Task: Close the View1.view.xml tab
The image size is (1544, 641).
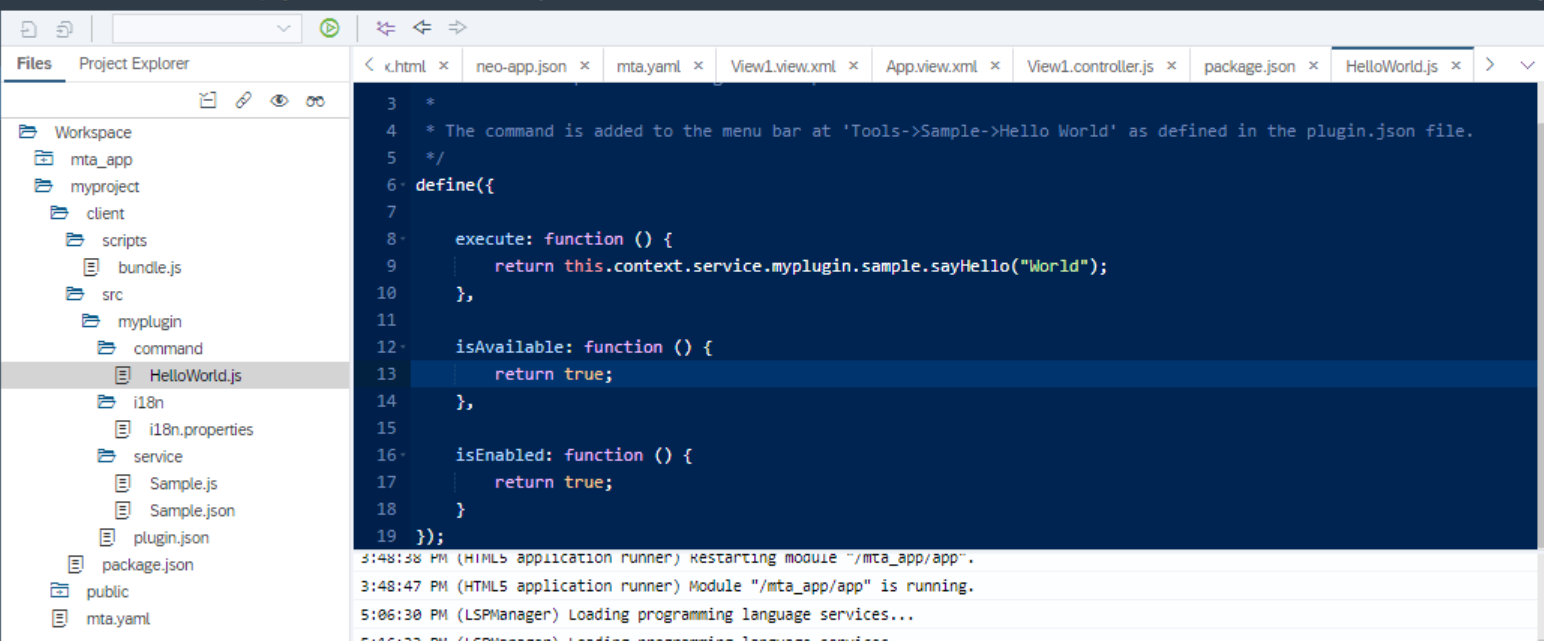Action: click(854, 66)
